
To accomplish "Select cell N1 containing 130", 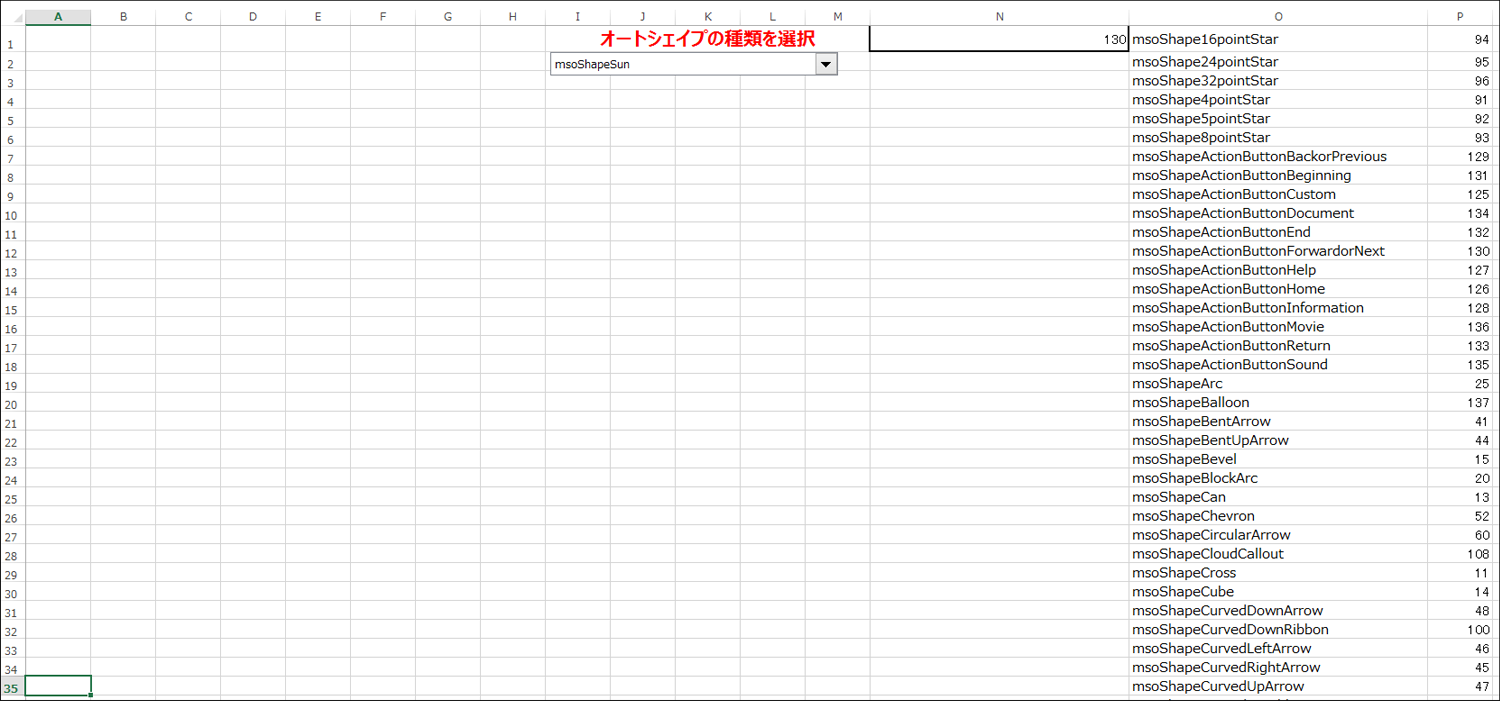I will click(x=998, y=39).
